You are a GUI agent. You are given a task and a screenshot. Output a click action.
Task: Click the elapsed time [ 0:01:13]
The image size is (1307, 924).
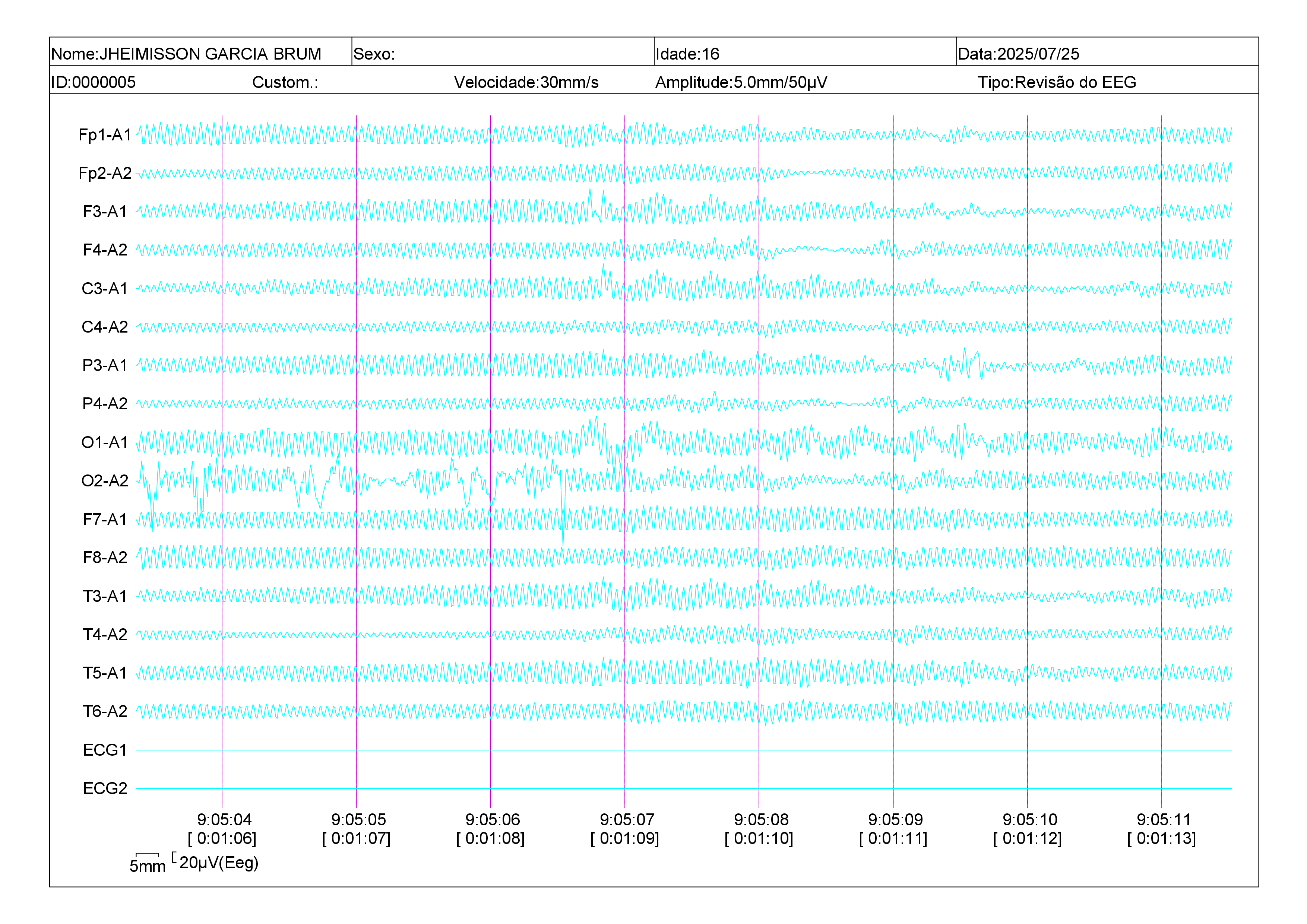1162,839
